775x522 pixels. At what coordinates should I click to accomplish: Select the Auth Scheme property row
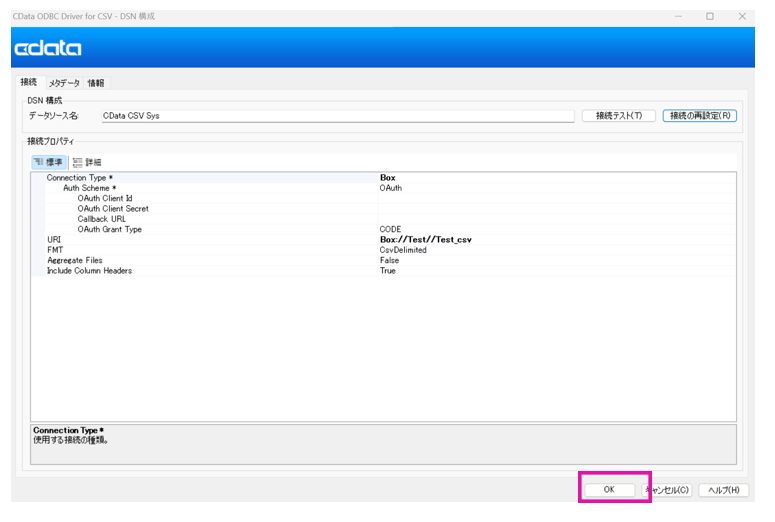point(383,188)
